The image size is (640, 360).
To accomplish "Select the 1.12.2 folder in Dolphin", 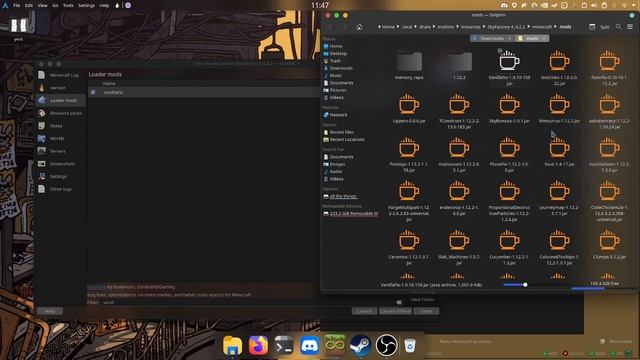I will [x=459, y=64].
